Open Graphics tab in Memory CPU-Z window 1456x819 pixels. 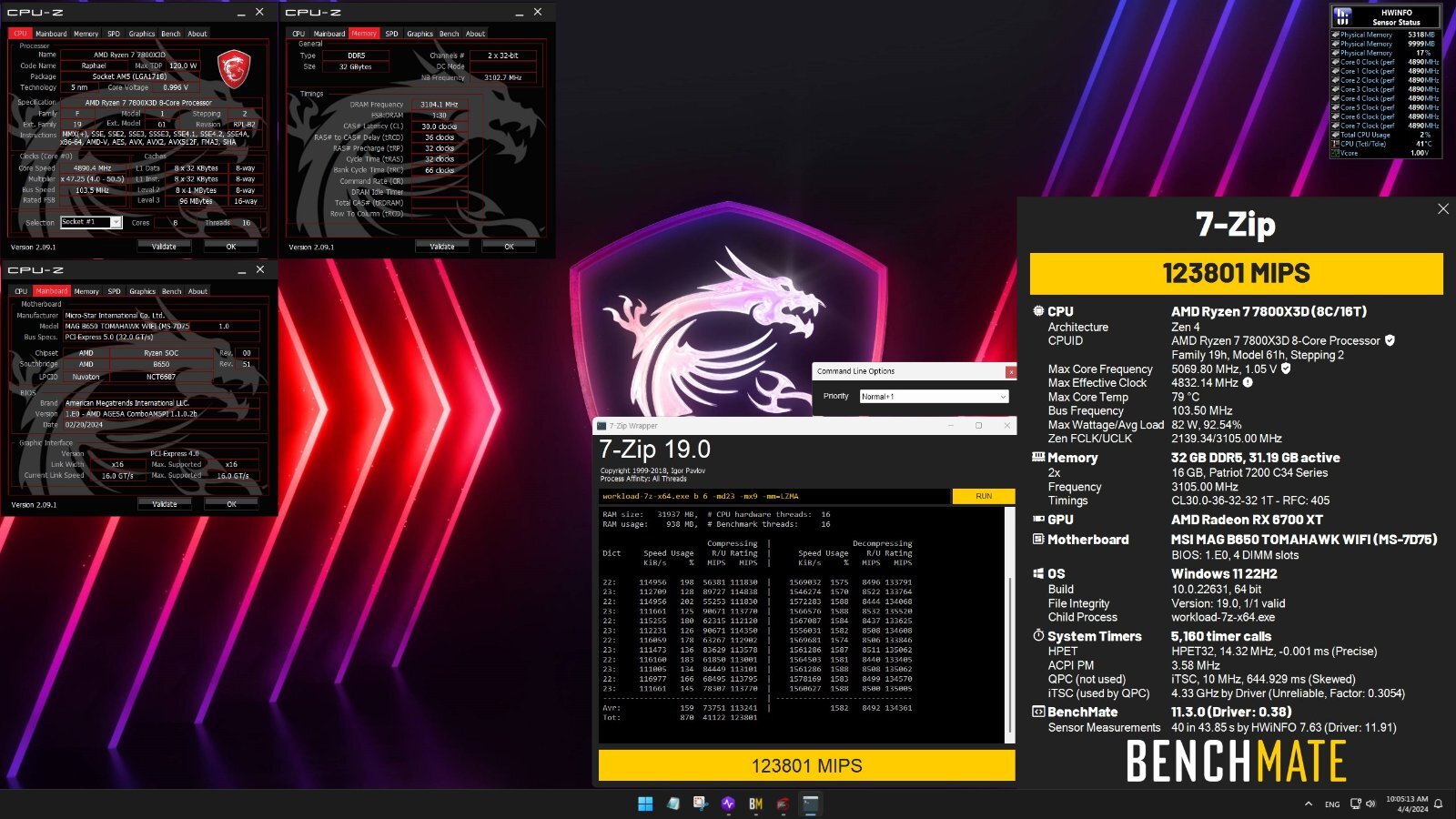tap(420, 34)
